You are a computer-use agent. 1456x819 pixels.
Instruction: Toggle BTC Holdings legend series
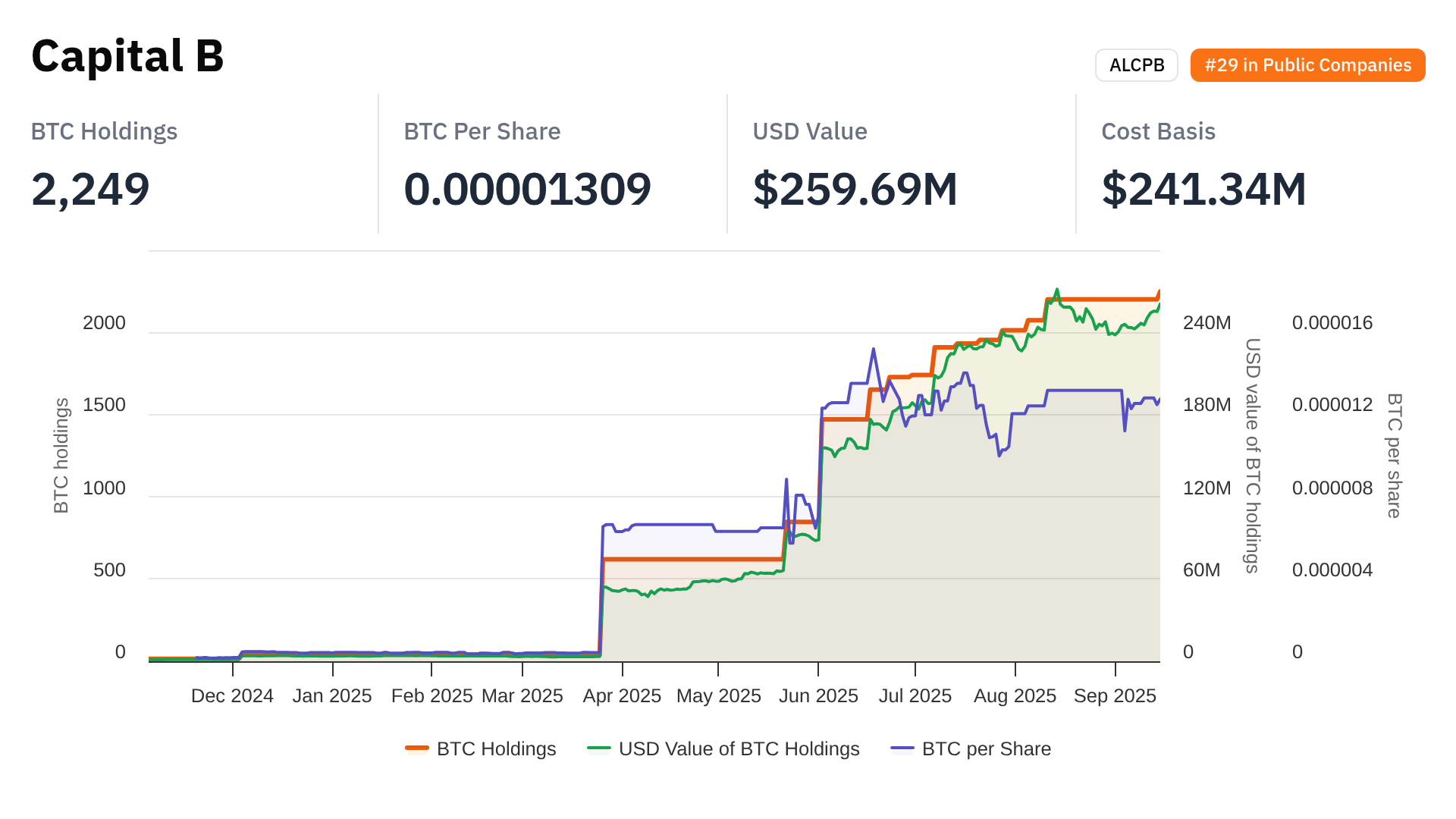pos(496,748)
